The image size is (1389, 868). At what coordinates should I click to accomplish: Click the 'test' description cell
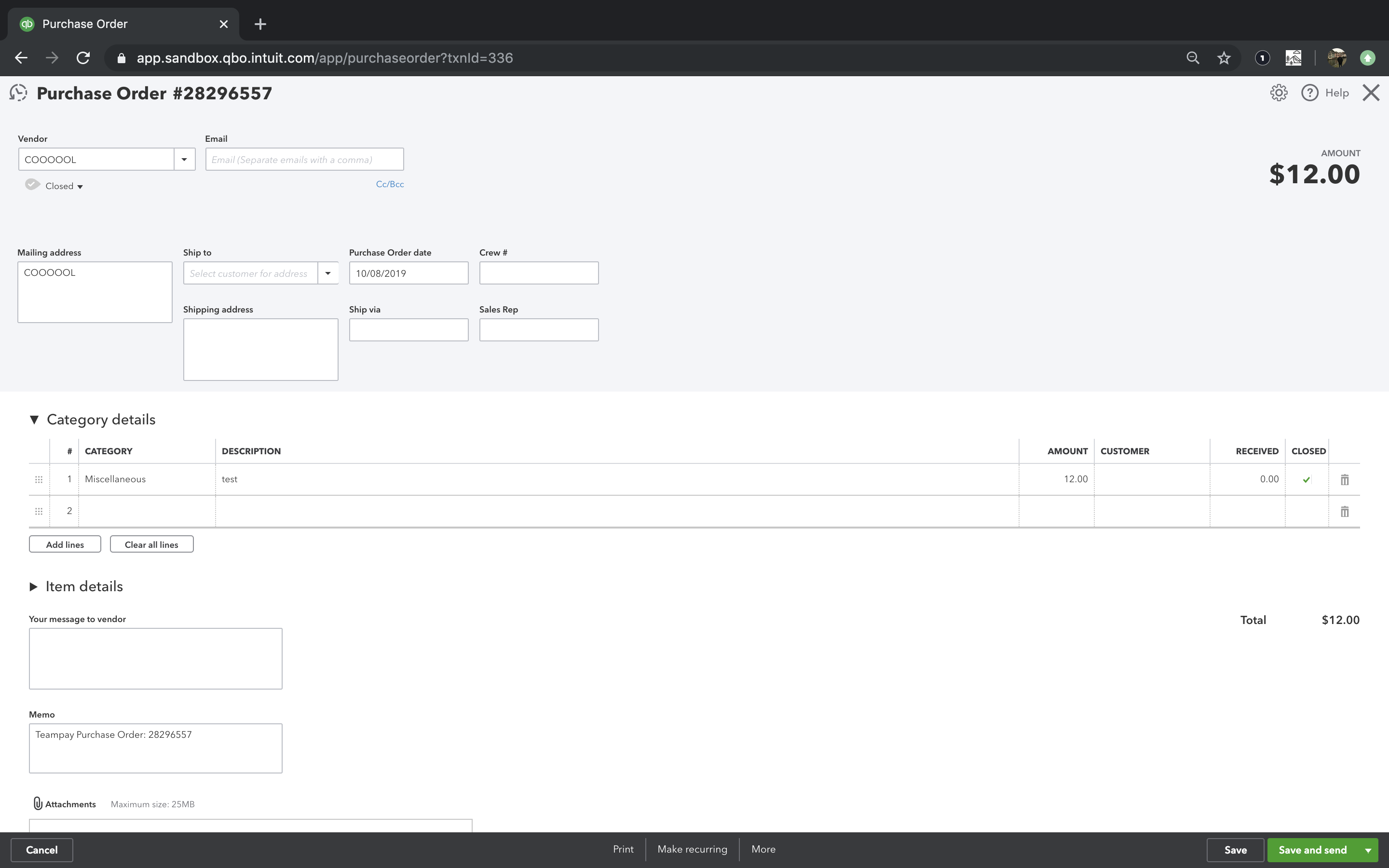coord(617,479)
